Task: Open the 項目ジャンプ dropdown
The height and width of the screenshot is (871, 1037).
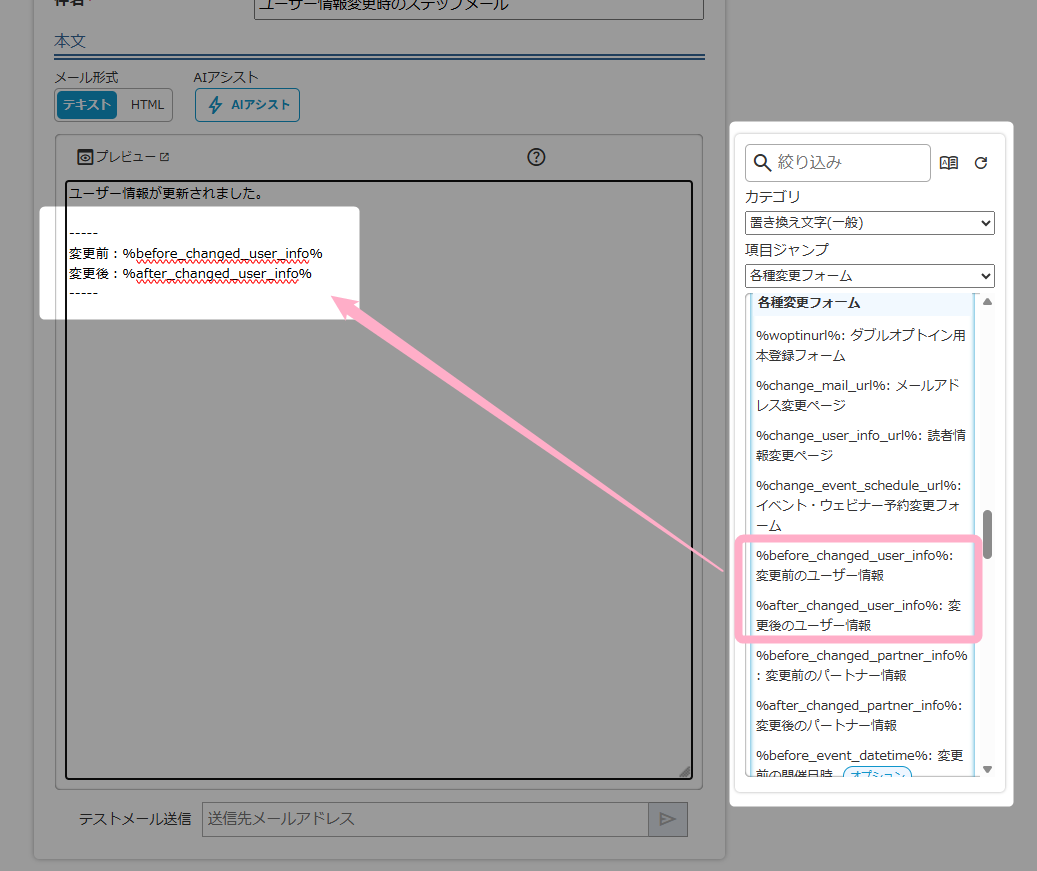Action: [869, 275]
